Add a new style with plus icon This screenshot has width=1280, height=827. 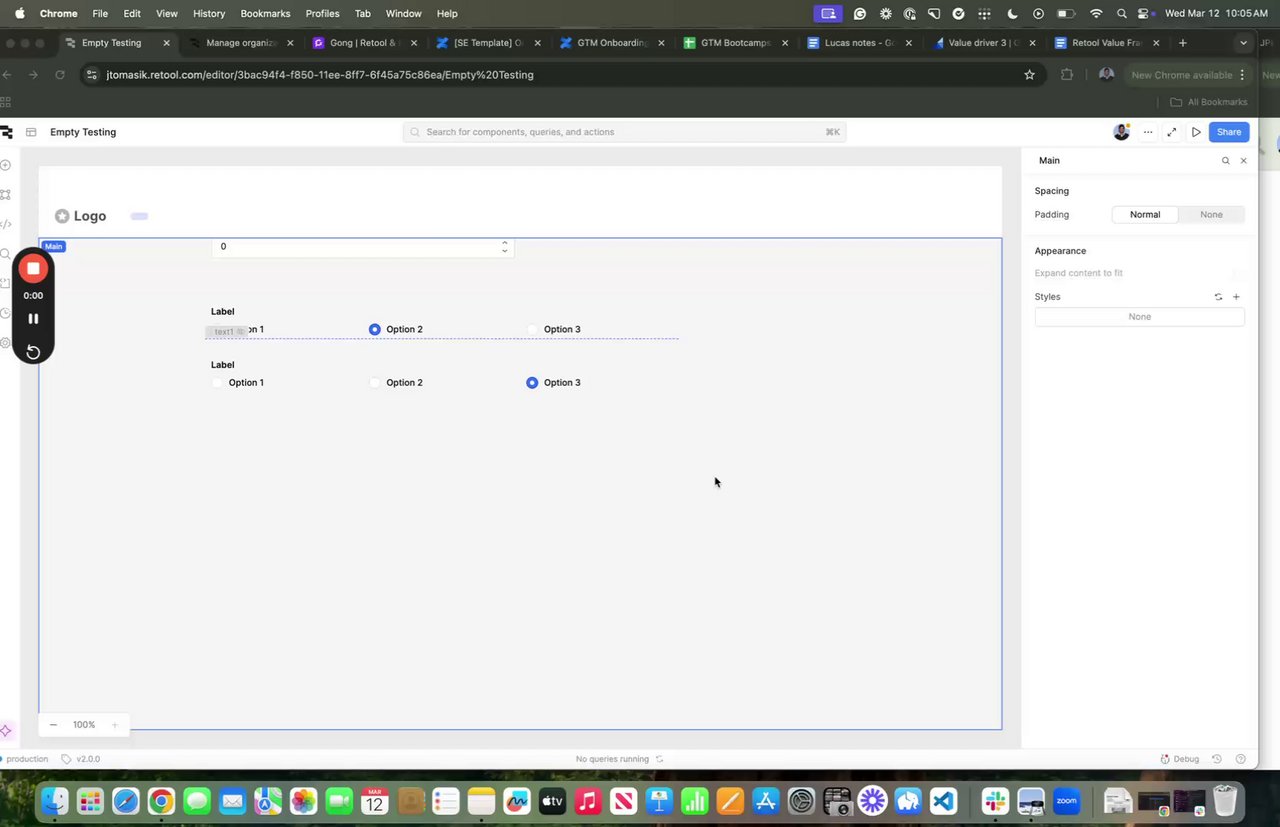[1236, 297]
